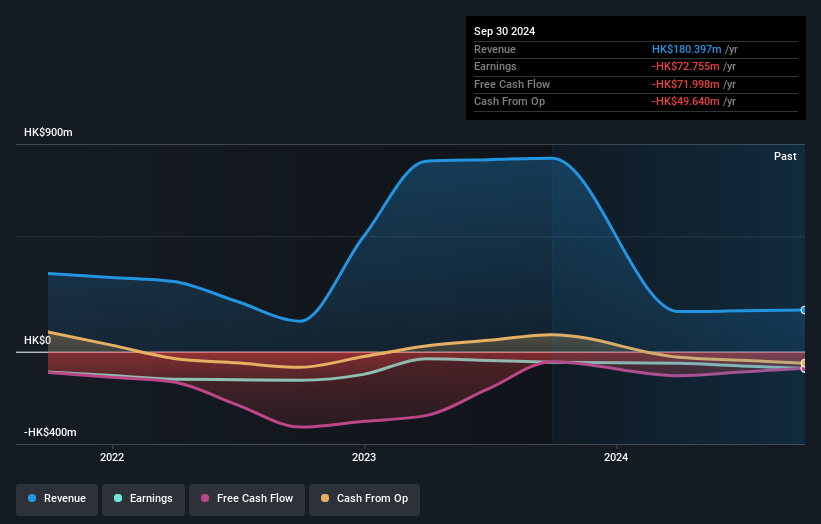Image resolution: width=821 pixels, height=524 pixels.
Task: Click the Cash From Op tooltip row label
Action: [509, 102]
